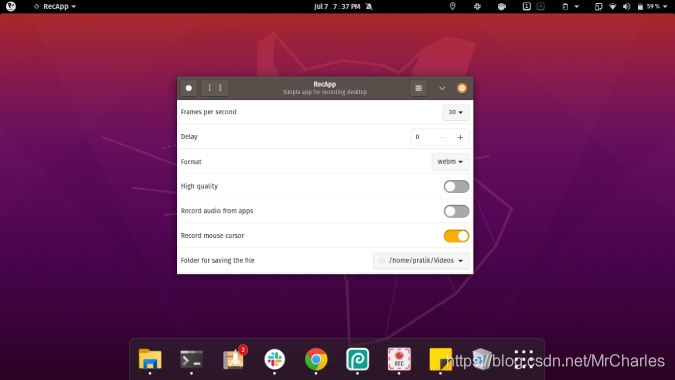Viewport: 675px width, 380px height.
Task: Increase the Delay with plus button
Action: pyautogui.click(x=460, y=137)
